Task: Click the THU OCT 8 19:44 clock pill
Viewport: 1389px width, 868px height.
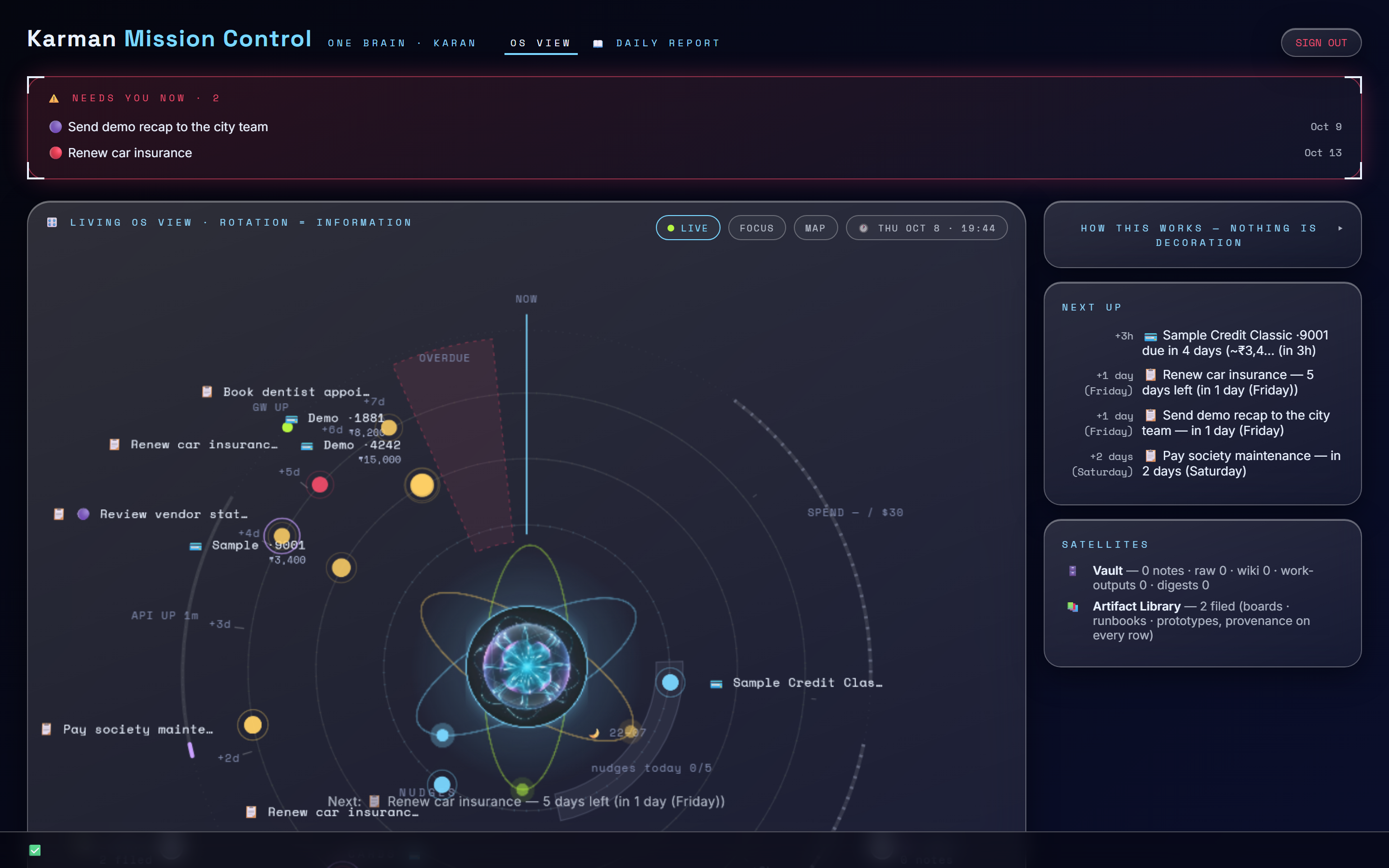Action: 926,228
